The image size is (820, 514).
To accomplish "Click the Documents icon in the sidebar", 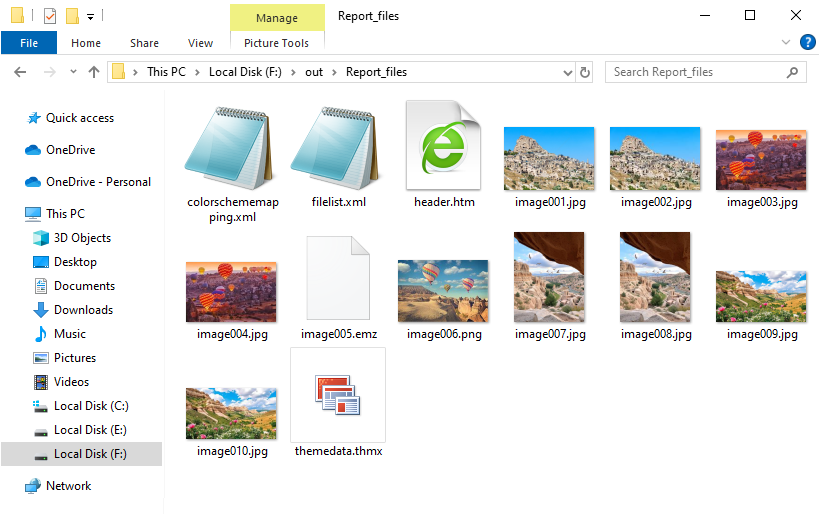I will (x=41, y=286).
